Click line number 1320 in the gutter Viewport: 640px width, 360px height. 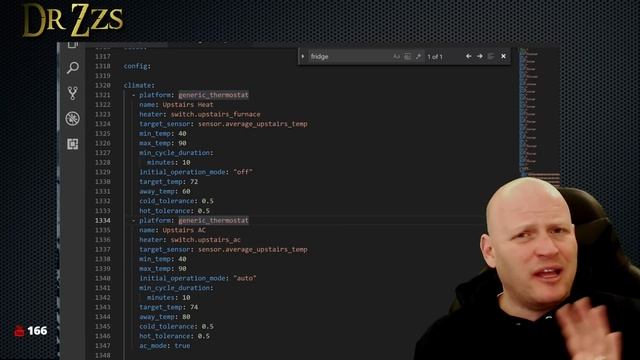(102, 85)
